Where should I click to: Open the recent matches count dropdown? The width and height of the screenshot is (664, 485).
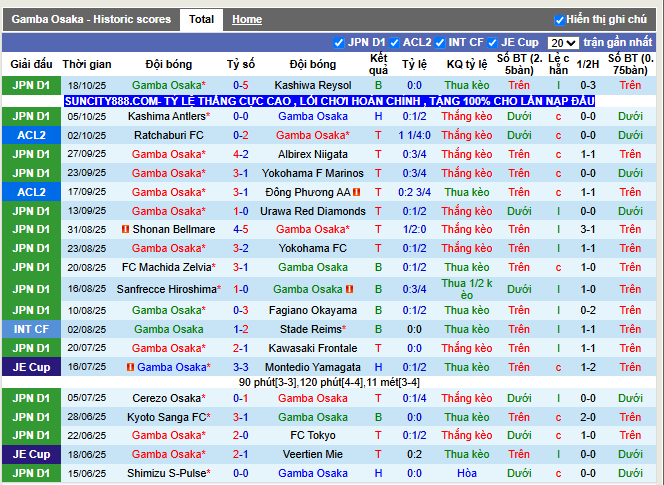(563, 43)
